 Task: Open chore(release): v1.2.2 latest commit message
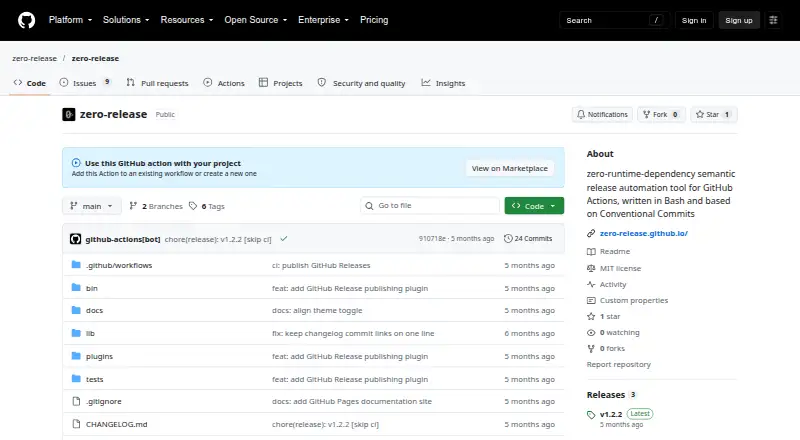218,239
